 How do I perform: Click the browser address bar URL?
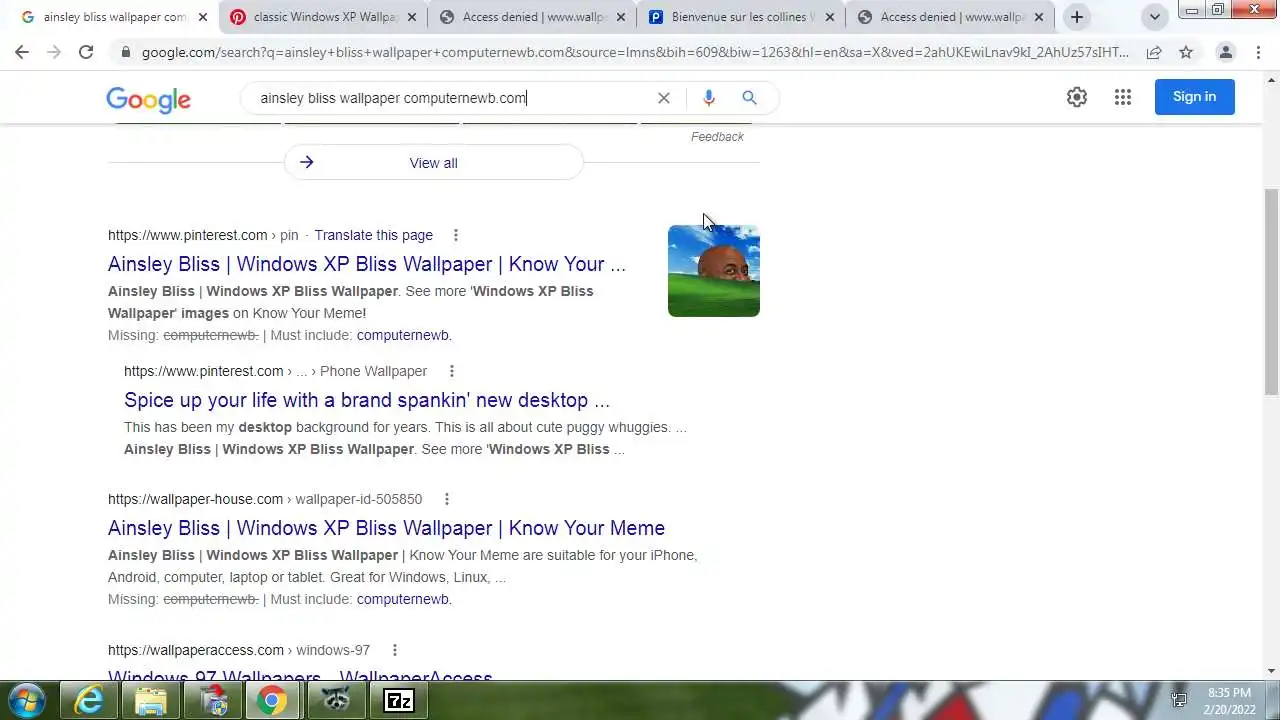pos(635,52)
